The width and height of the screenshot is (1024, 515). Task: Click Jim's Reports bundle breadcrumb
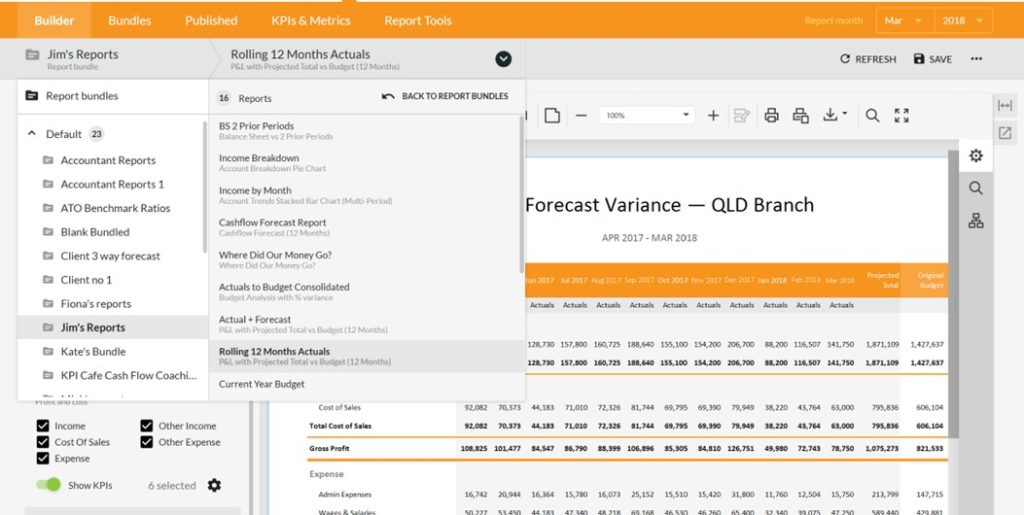(x=82, y=59)
